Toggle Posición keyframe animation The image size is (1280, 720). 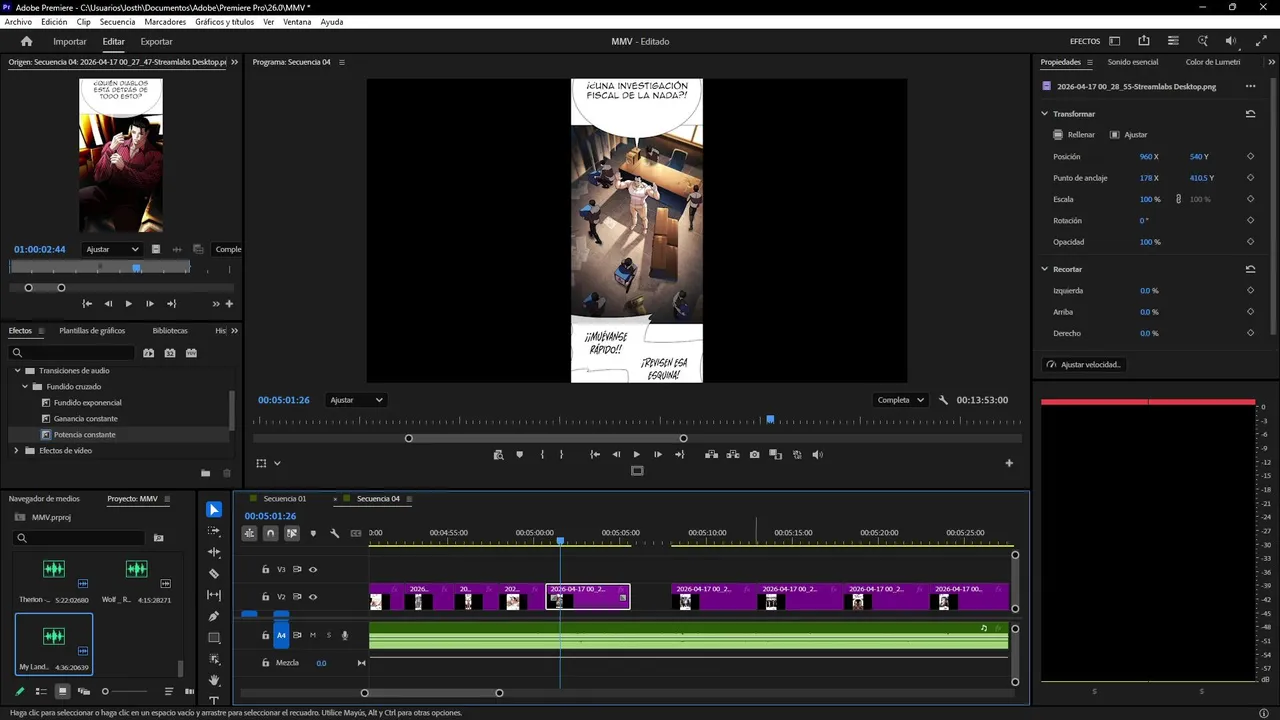click(1250, 157)
